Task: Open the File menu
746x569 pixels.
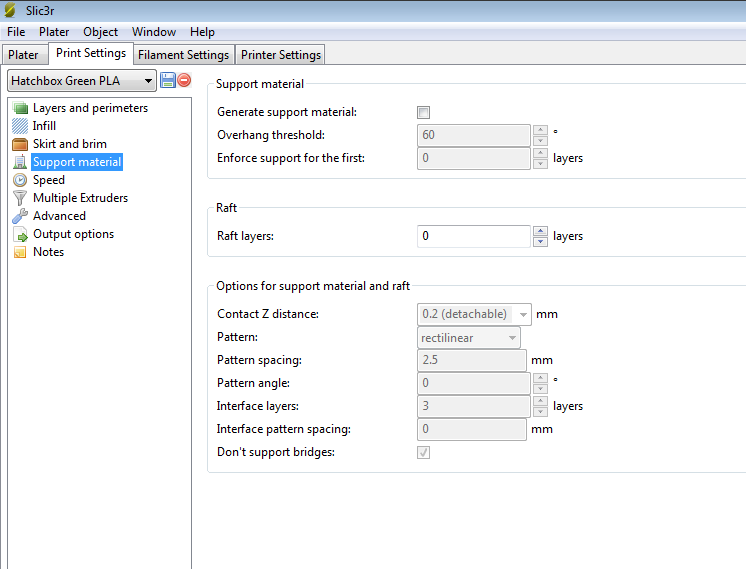Action: [x=16, y=32]
